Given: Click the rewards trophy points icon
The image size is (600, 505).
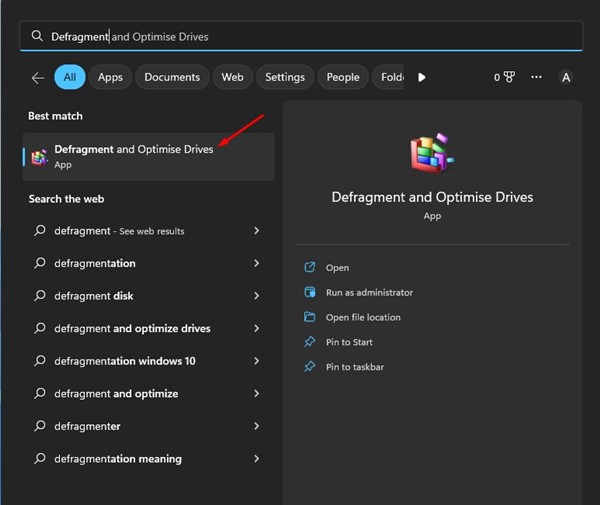Looking at the screenshot, I should pos(510,77).
